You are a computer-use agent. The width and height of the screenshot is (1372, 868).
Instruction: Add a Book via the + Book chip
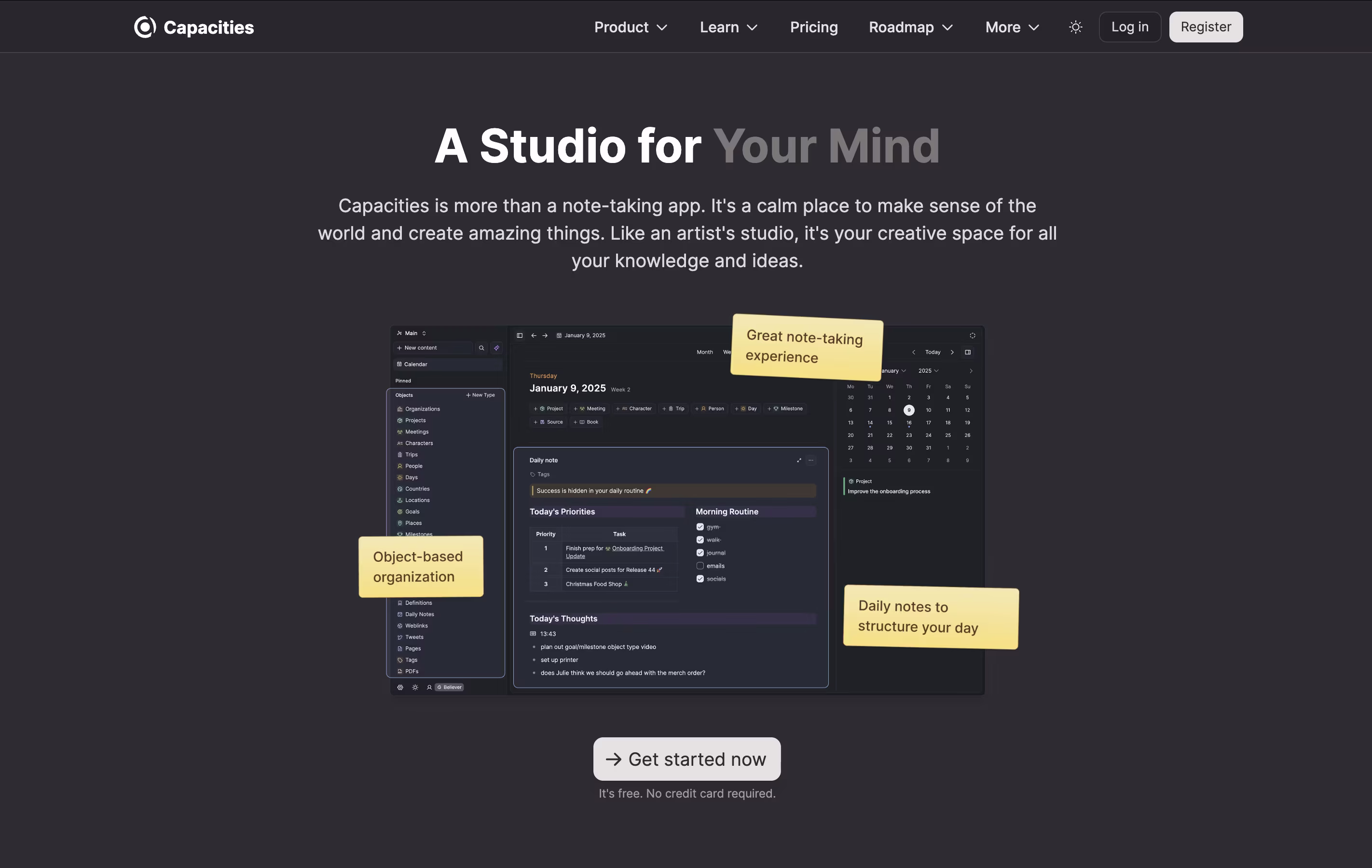(x=586, y=422)
